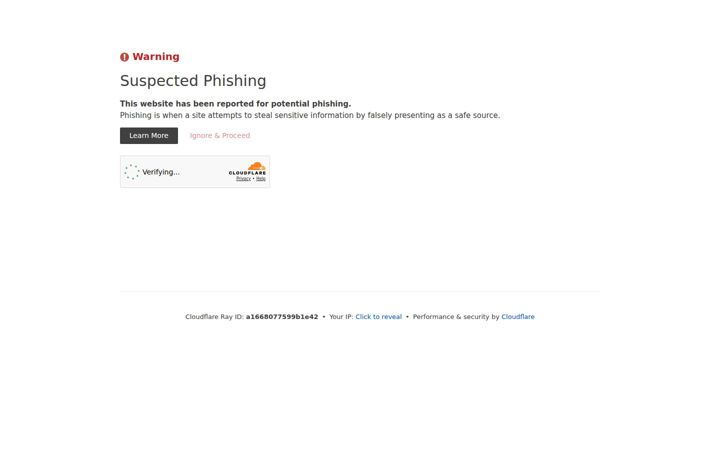
Task: Follow the Cloudflare link in the footer
Action: (518, 317)
